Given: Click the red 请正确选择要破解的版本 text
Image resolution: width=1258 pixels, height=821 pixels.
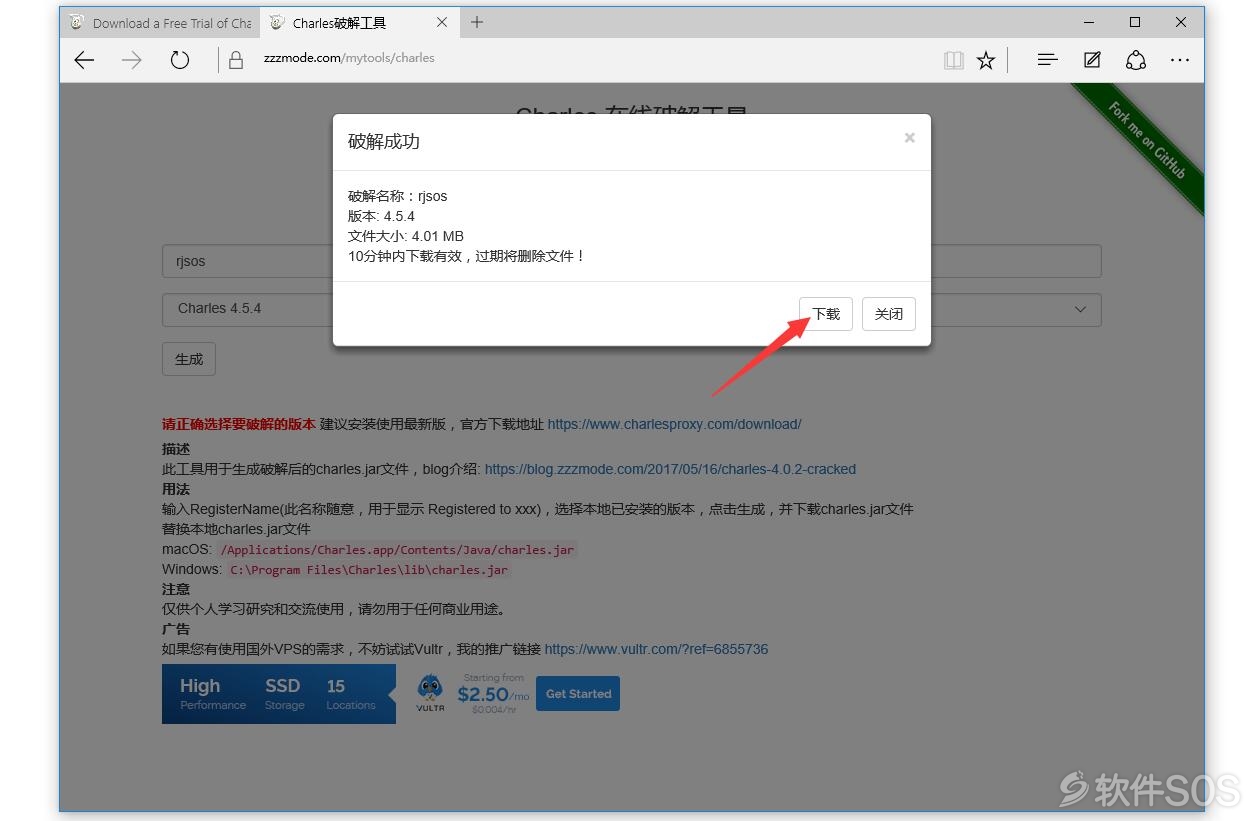Looking at the screenshot, I should [x=239, y=424].
